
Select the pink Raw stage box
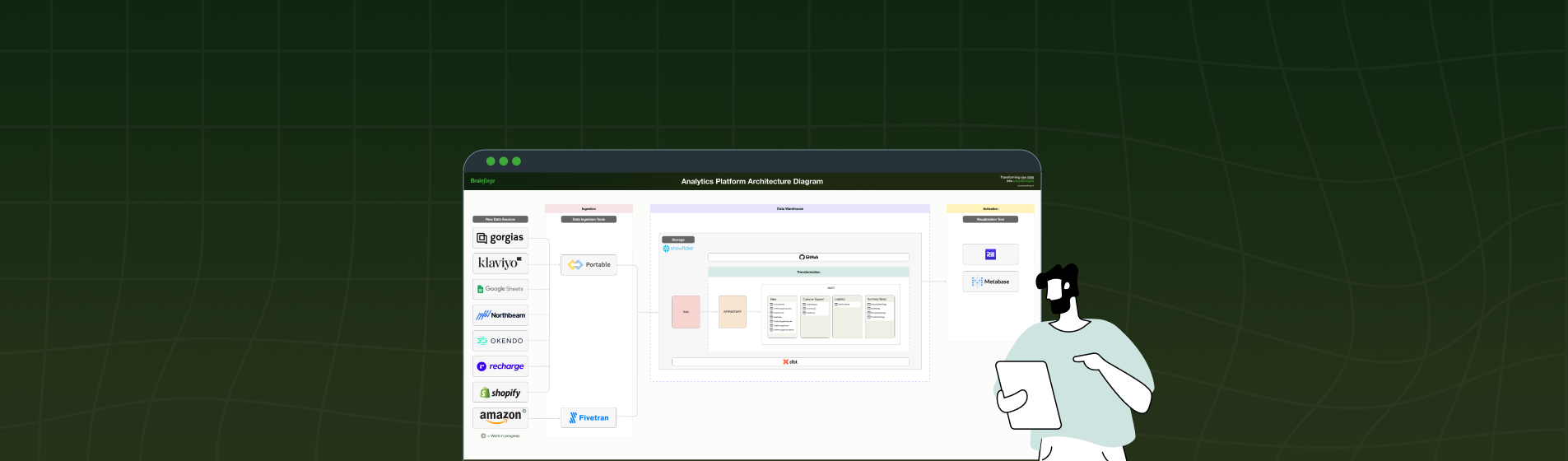[686, 312]
